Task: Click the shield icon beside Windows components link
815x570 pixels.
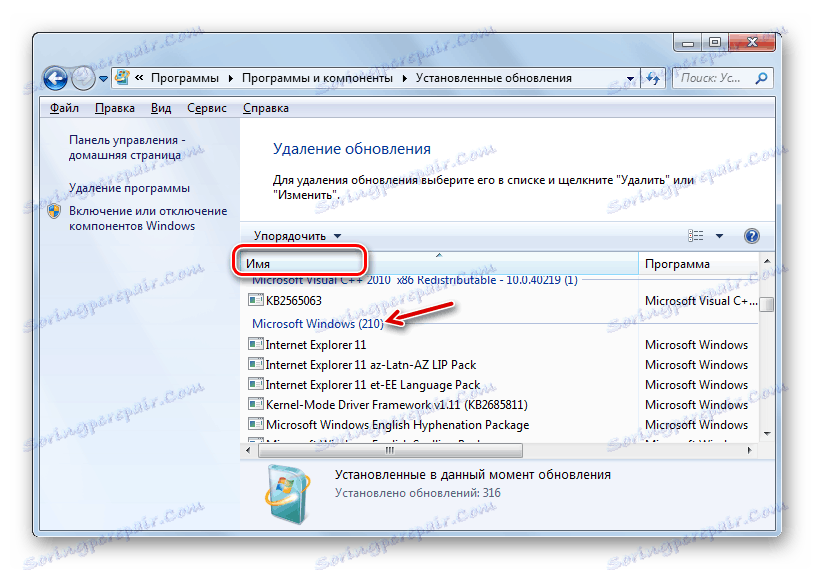Action: click(54, 211)
